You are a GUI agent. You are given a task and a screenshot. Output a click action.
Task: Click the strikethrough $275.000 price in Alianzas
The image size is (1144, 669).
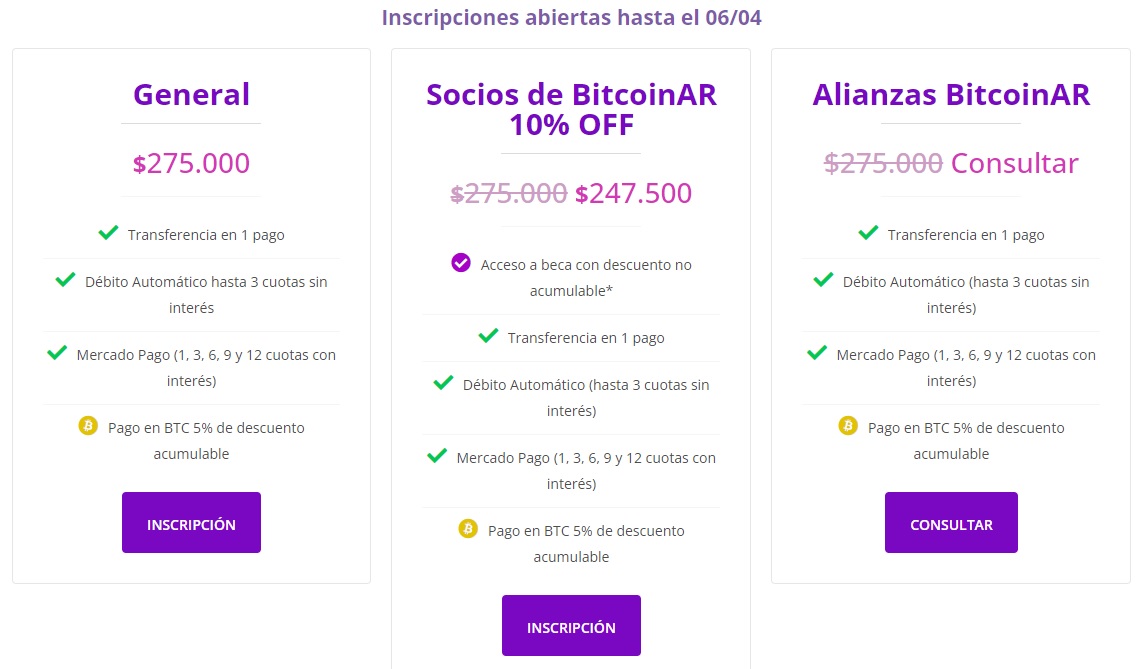[884, 162]
